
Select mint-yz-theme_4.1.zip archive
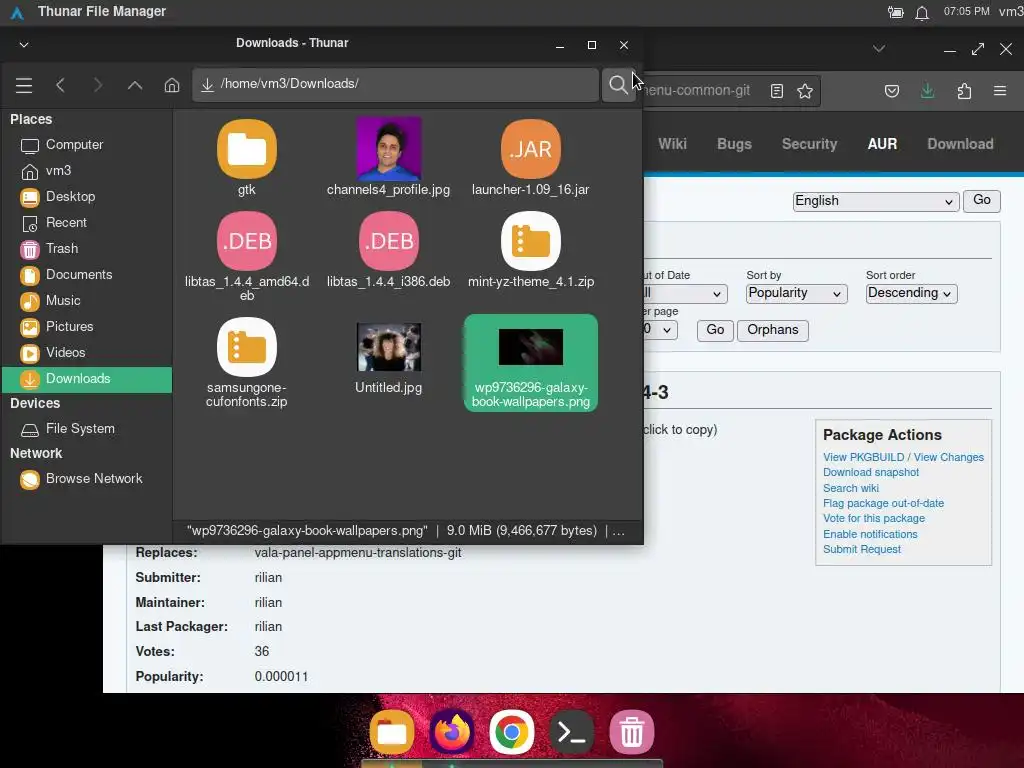[531, 251]
